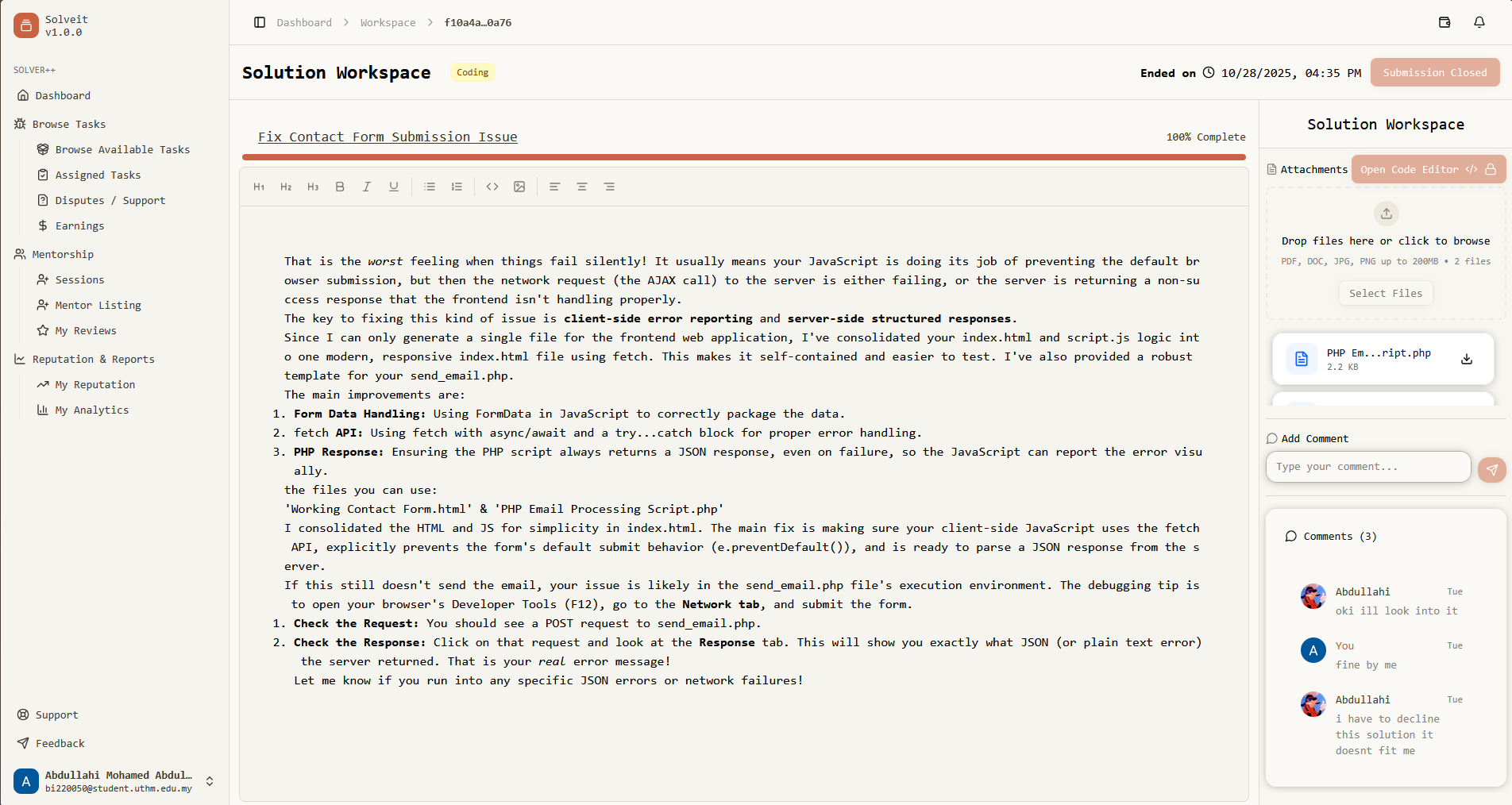Navigate to Workspace via the breadcrumb
This screenshot has width=1512, height=805.
(x=388, y=22)
